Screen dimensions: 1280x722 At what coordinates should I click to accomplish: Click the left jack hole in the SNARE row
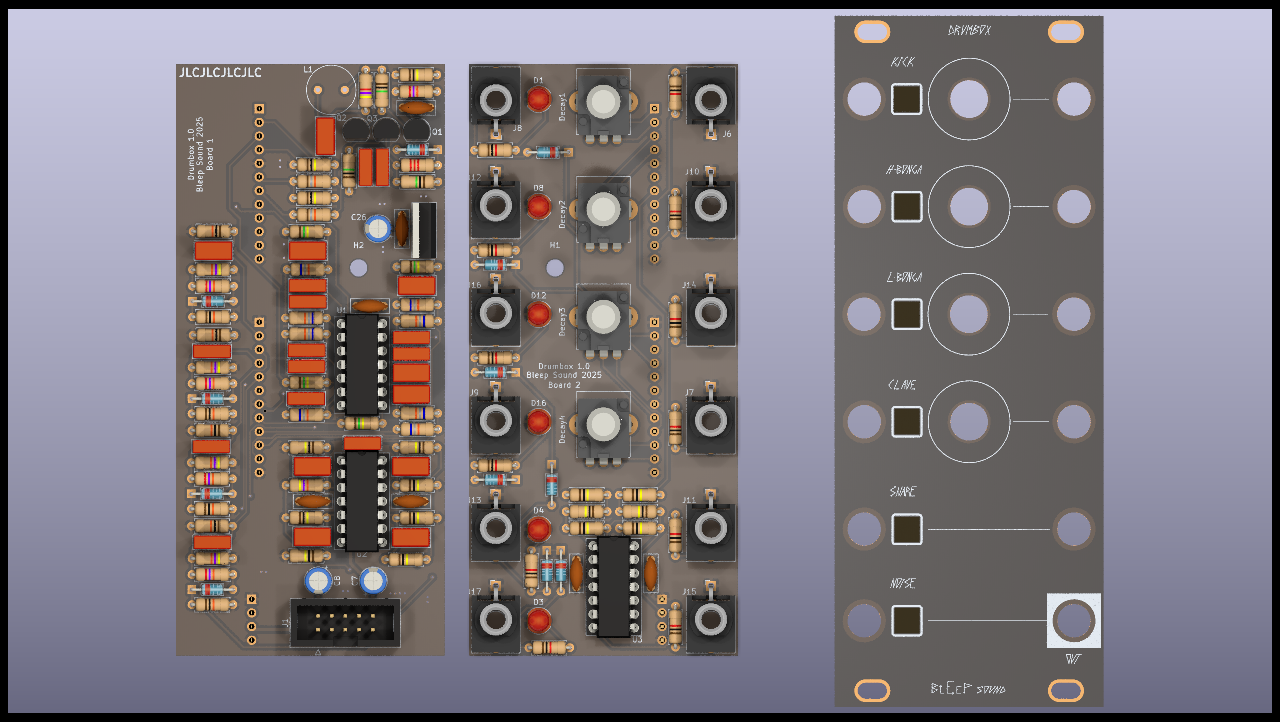pyautogui.click(x=864, y=529)
